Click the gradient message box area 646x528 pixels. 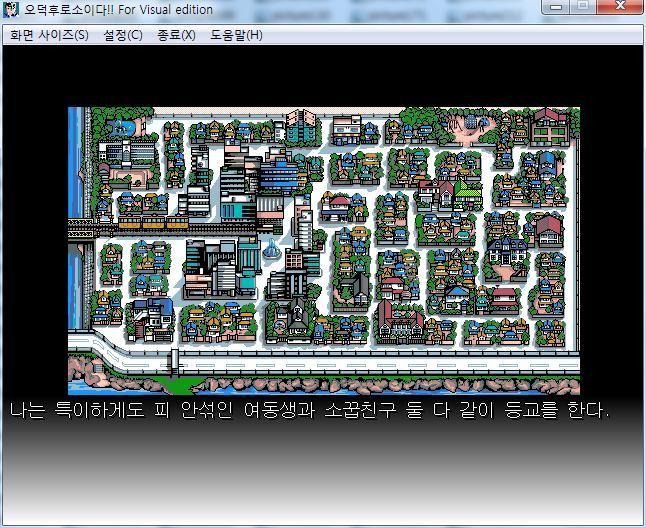pyautogui.click(x=323, y=460)
